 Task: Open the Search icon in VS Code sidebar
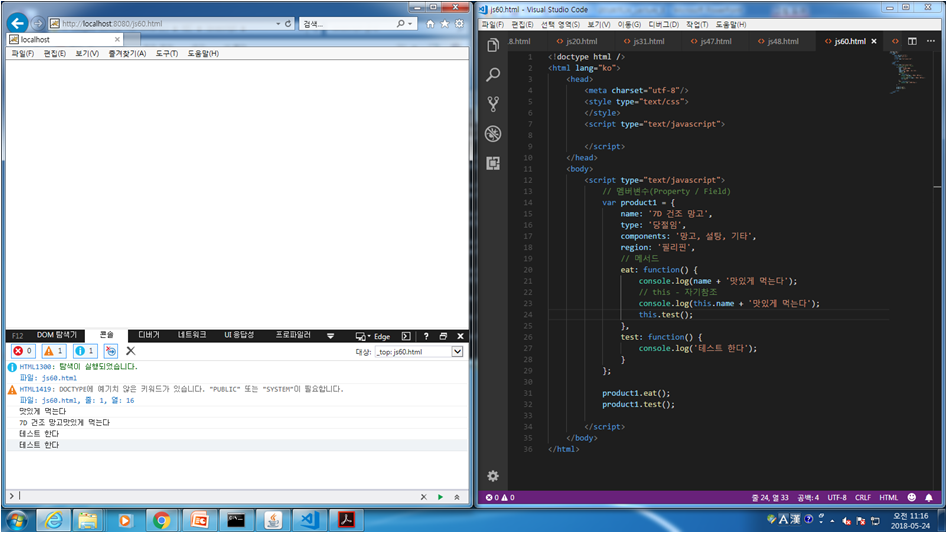click(x=493, y=74)
